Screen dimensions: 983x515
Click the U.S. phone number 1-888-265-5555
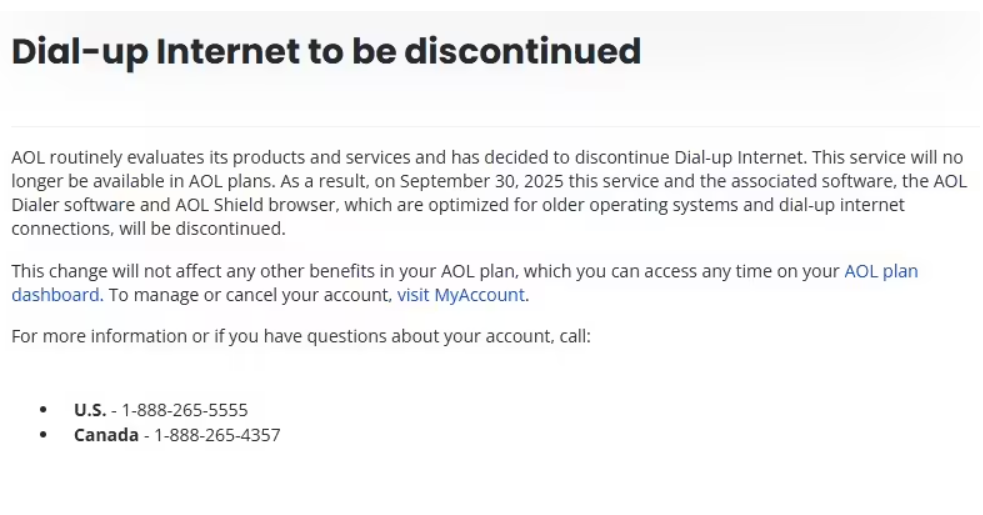(185, 410)
